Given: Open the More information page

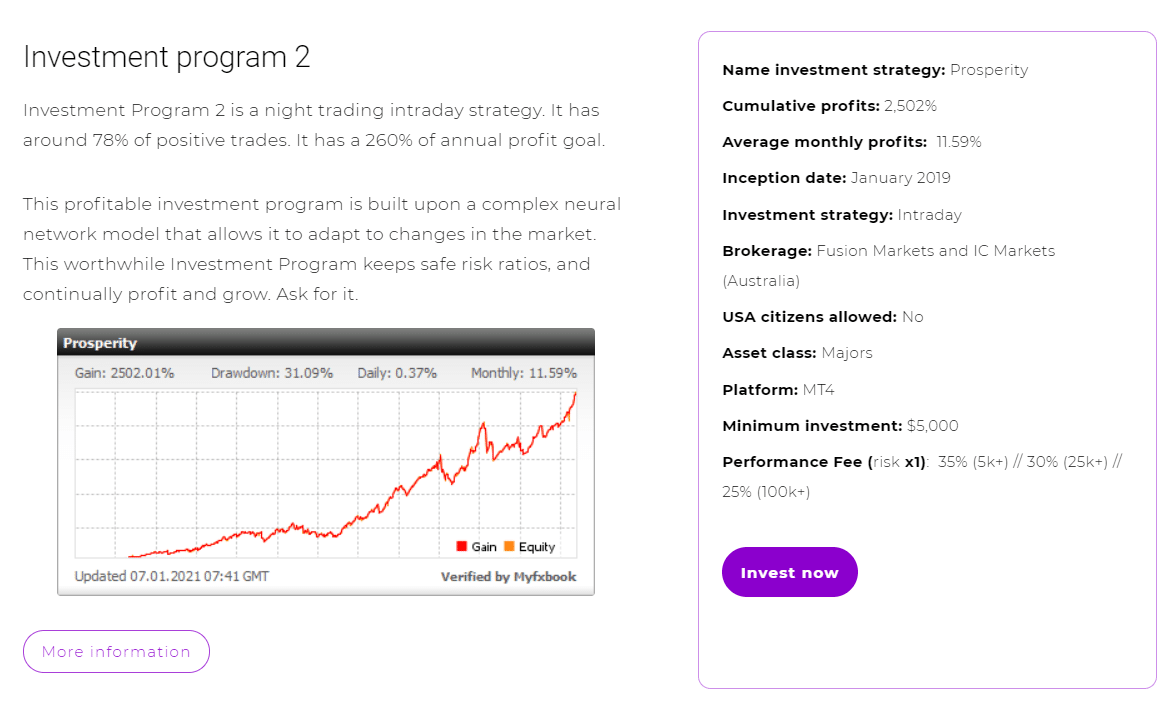Looking at the screenshot, I should pyautogui.click(x=116, y=651).
